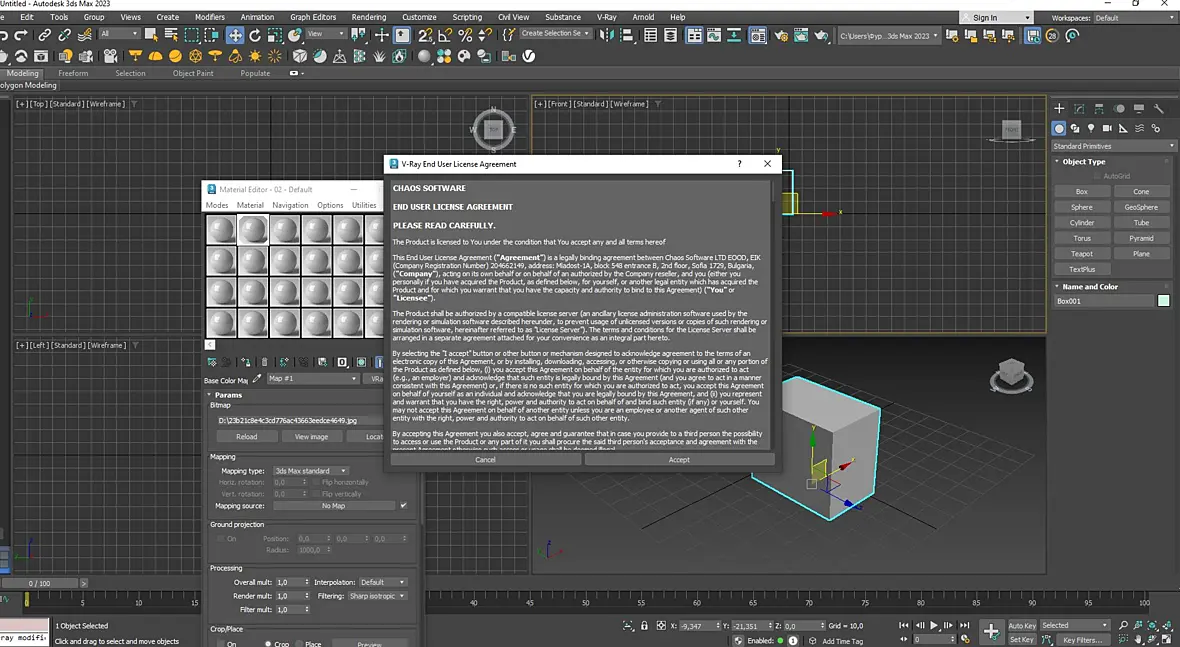Open the V-Ray menu
This screenshot has height=647, width=1180.
click(607, 17)
